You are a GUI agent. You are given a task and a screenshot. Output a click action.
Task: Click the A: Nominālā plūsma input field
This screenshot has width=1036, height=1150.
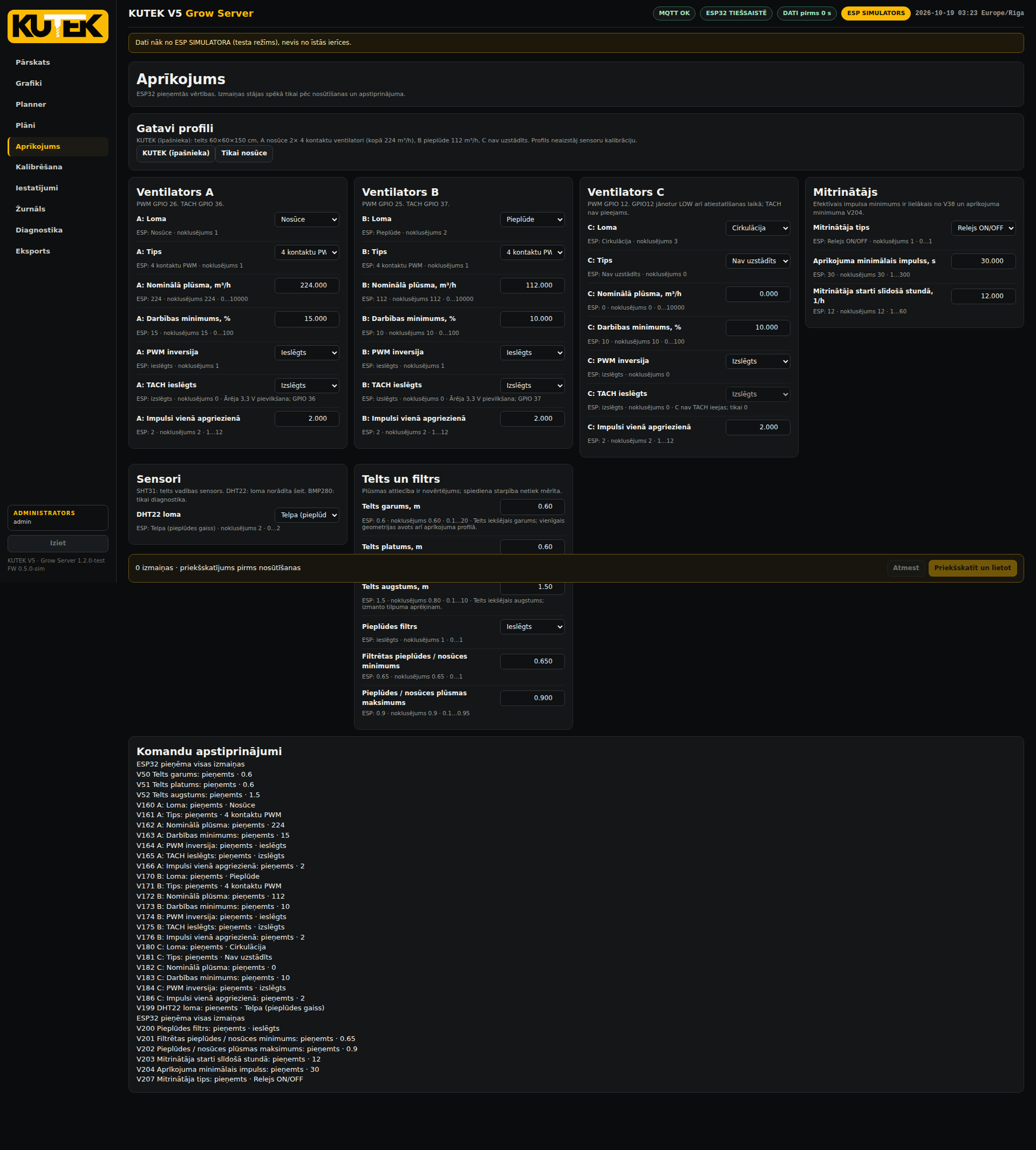pos(306,286)
